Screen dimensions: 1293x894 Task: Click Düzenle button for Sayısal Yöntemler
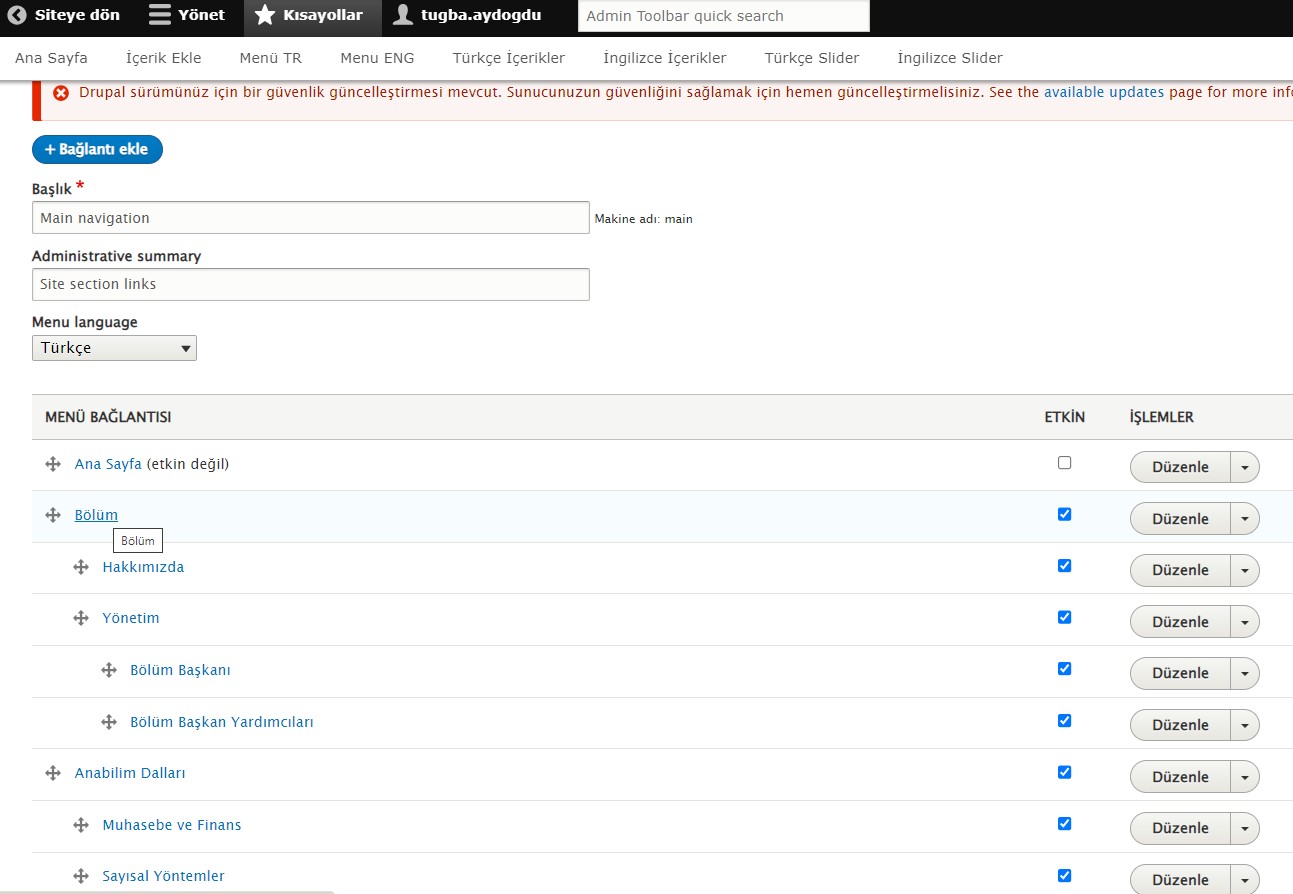(1180, 880)
